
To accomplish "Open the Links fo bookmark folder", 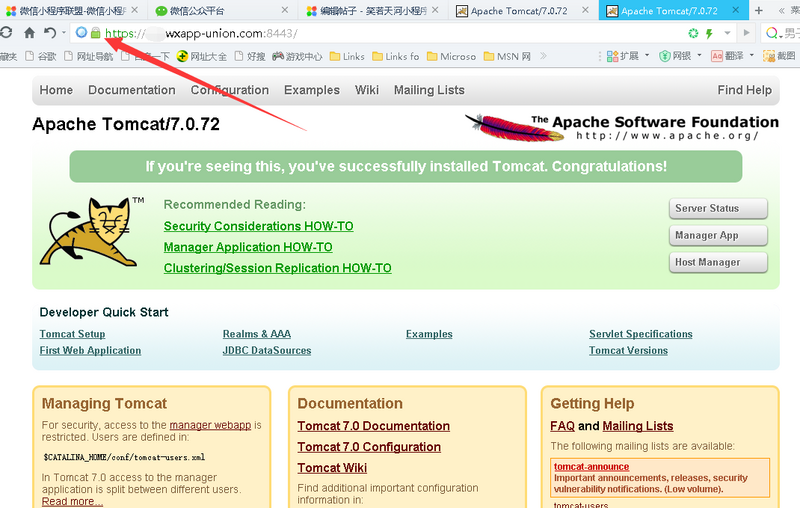I will [x=395, y=56].
